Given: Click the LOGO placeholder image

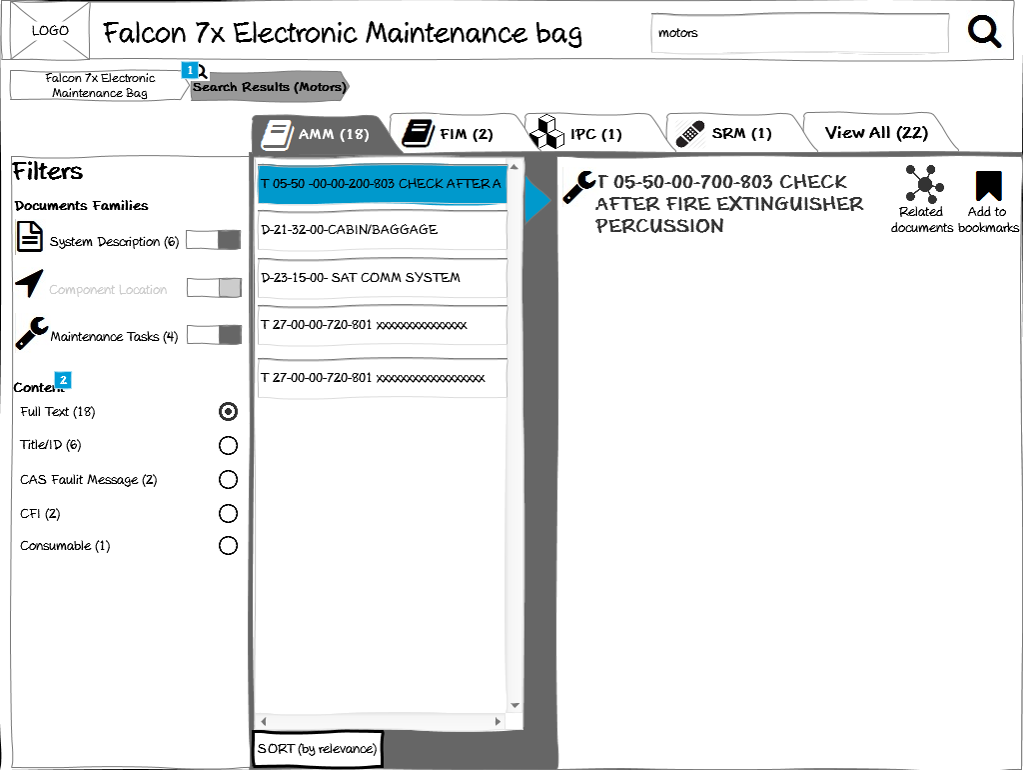Looking at the screenshot, I should [50, 30].
